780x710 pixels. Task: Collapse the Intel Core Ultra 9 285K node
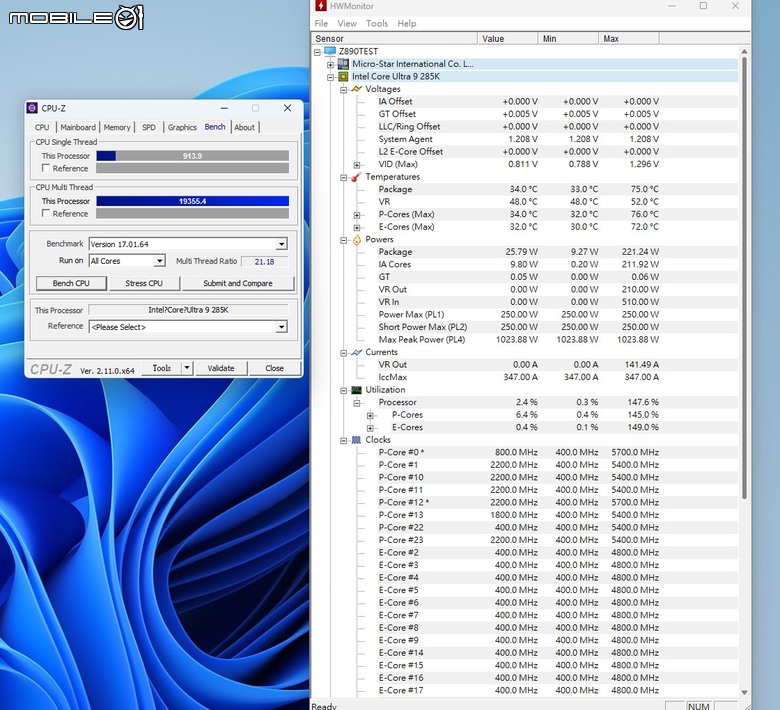pos(330,77)
